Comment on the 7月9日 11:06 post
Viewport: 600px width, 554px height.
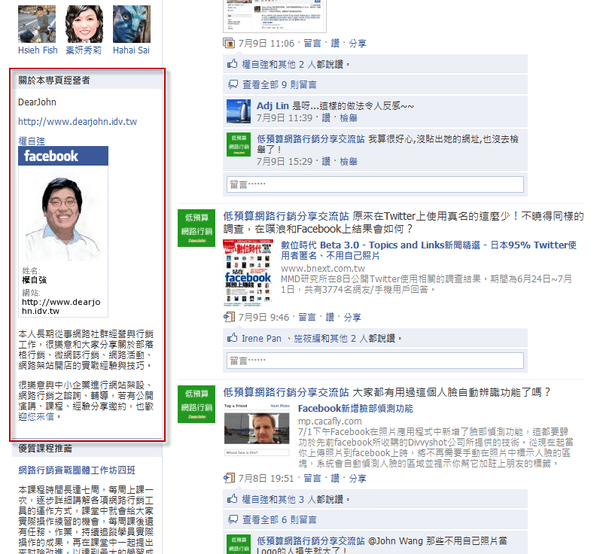312,43
